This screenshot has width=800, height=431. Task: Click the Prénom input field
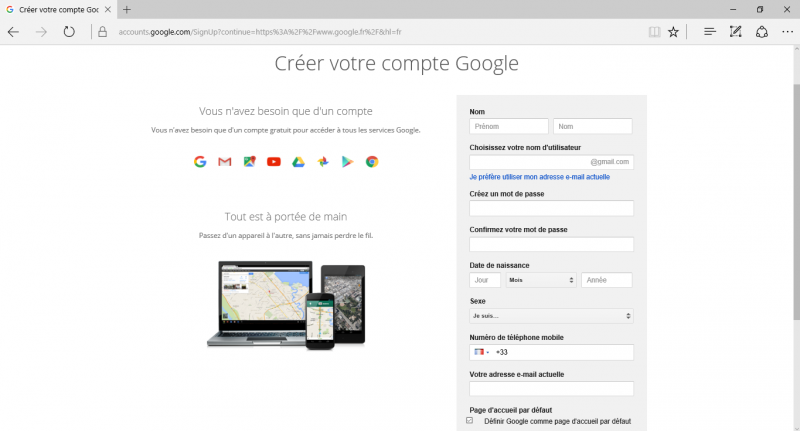[509, 127]
